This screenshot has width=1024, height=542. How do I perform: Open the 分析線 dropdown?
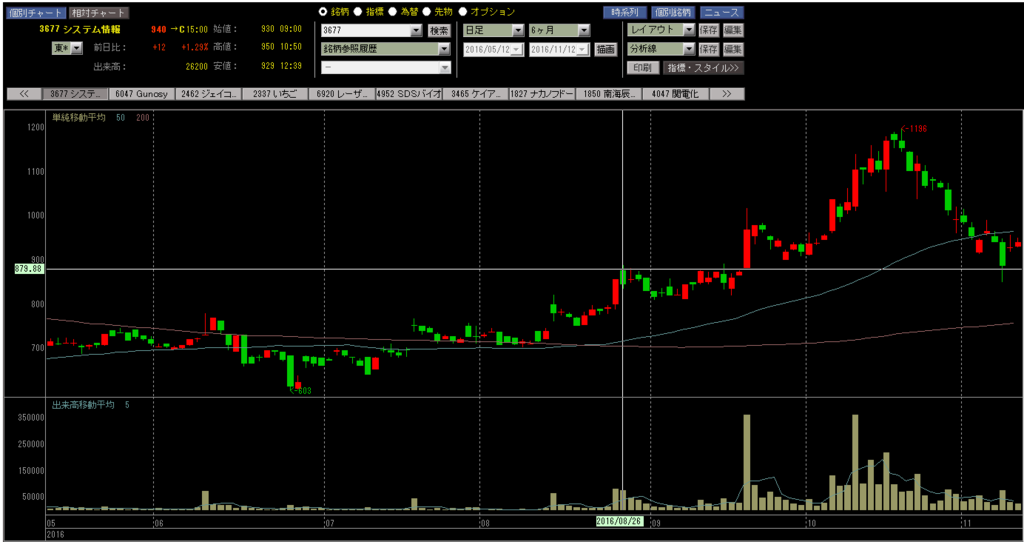[x=661, y=49]
